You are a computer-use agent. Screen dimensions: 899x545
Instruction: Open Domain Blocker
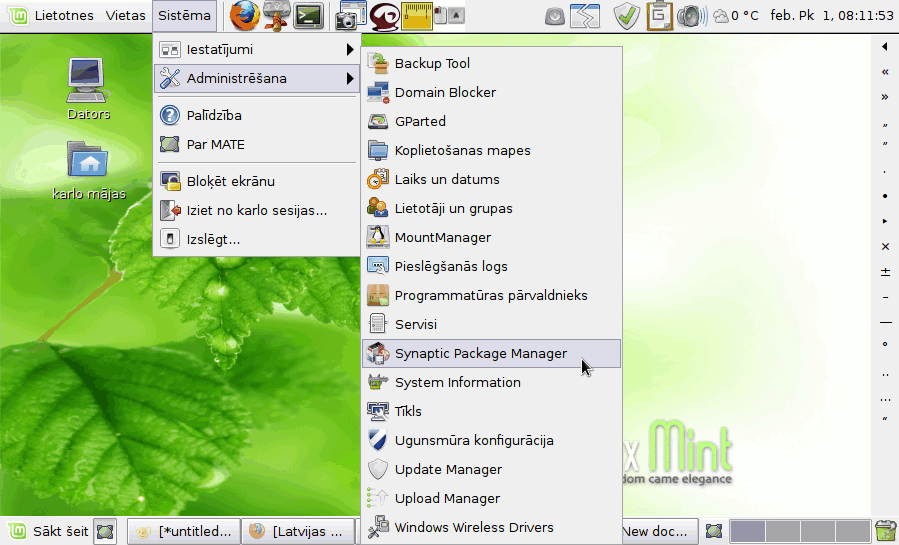(x=491, y=92)
